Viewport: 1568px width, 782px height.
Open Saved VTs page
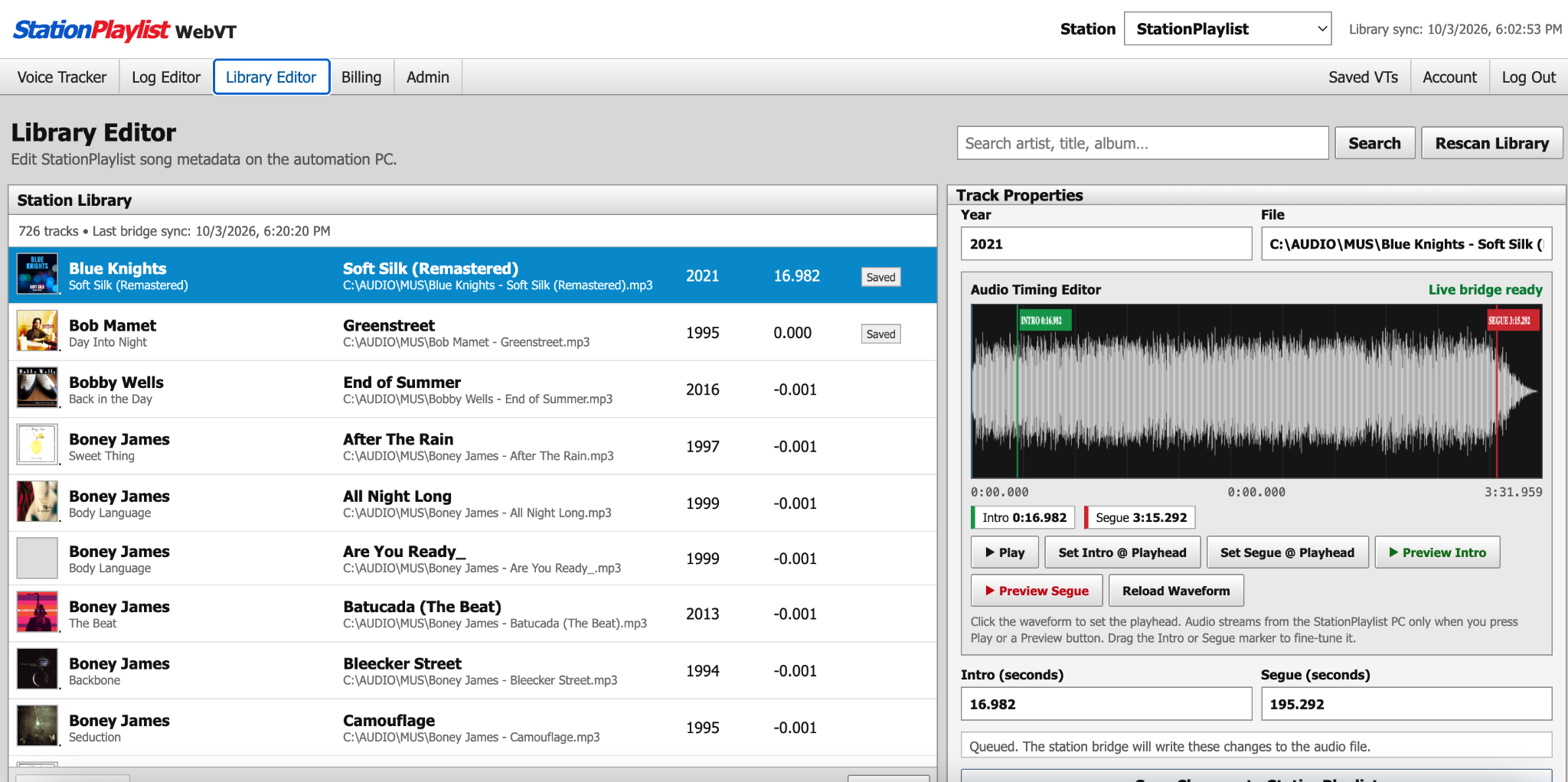(x=1363, y=77)
